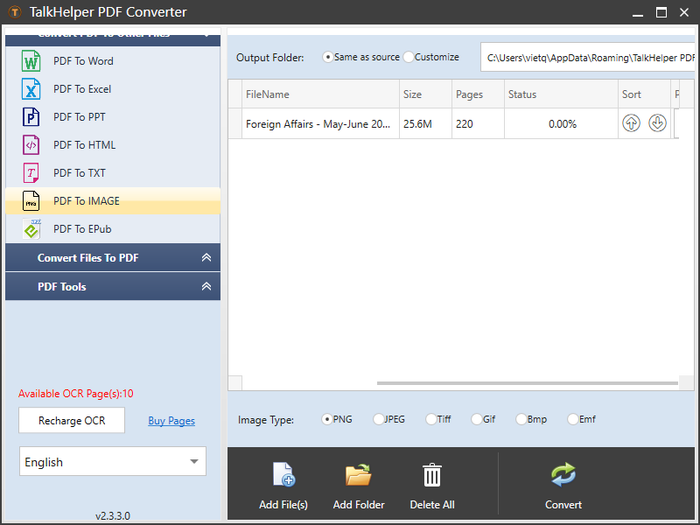
Task: Click the PDF To IMAGE PNG icon
Action: (31, 201)
